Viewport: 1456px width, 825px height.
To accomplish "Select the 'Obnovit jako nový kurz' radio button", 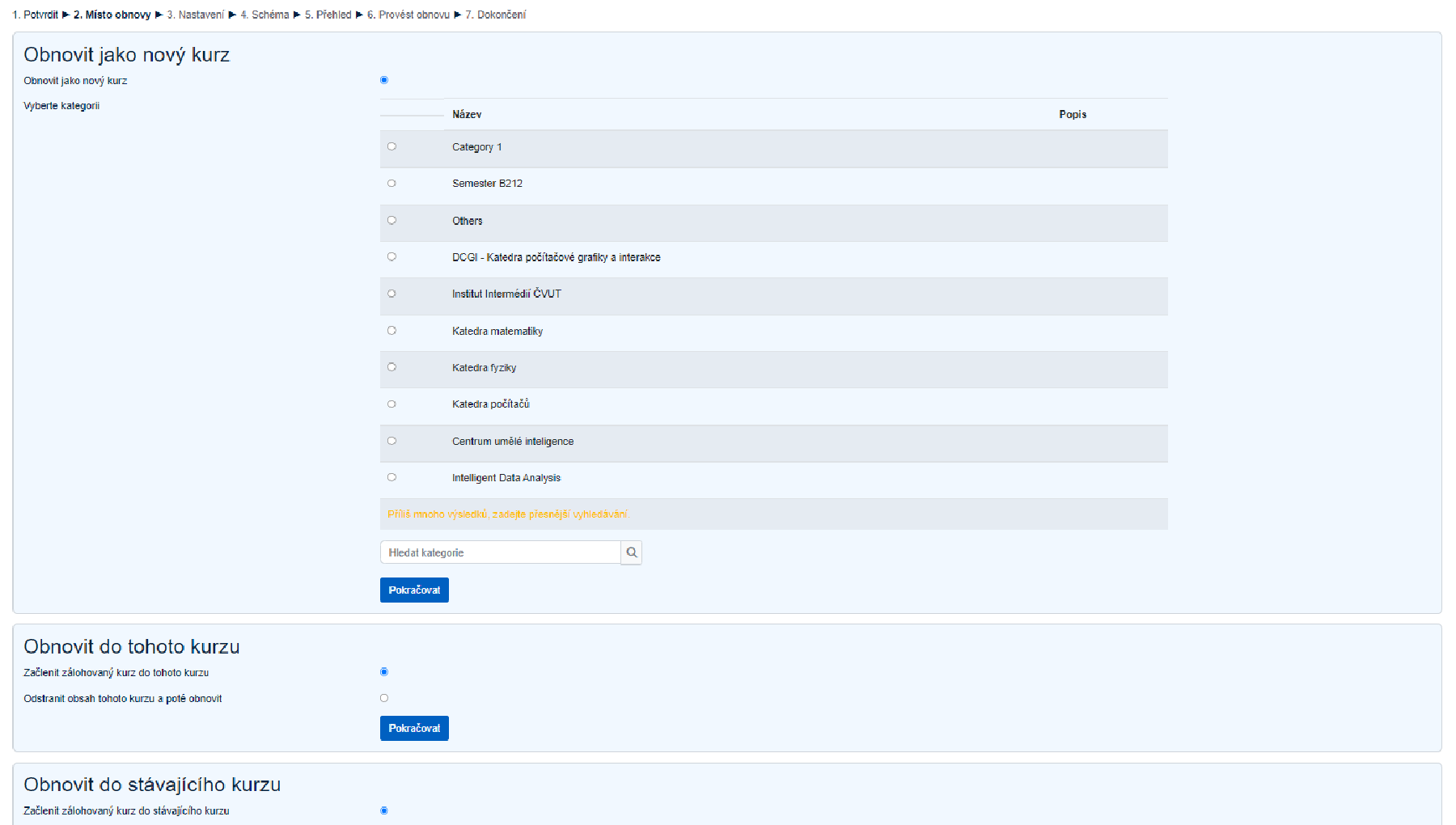I will [x=384, y=80].
